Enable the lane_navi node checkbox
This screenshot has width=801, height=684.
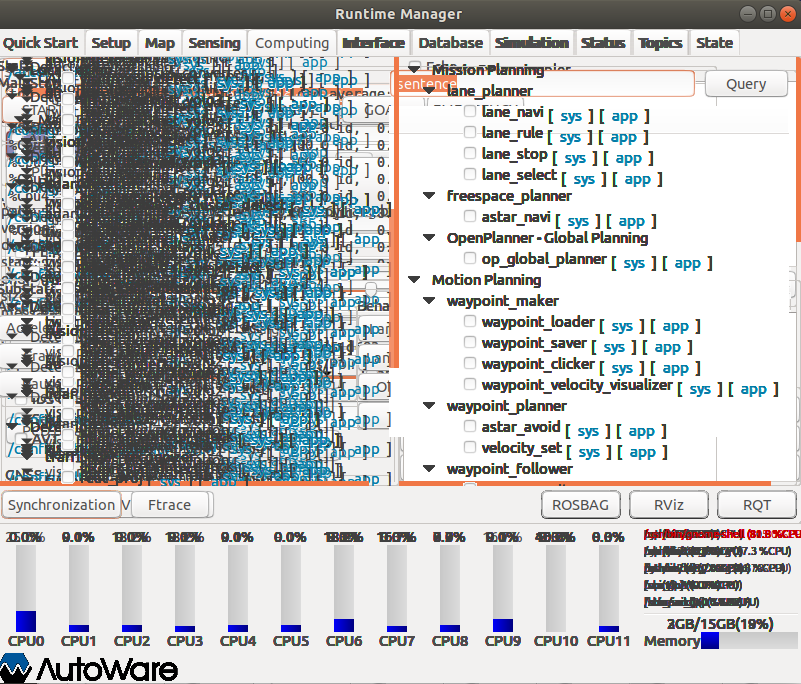(470, 111)
